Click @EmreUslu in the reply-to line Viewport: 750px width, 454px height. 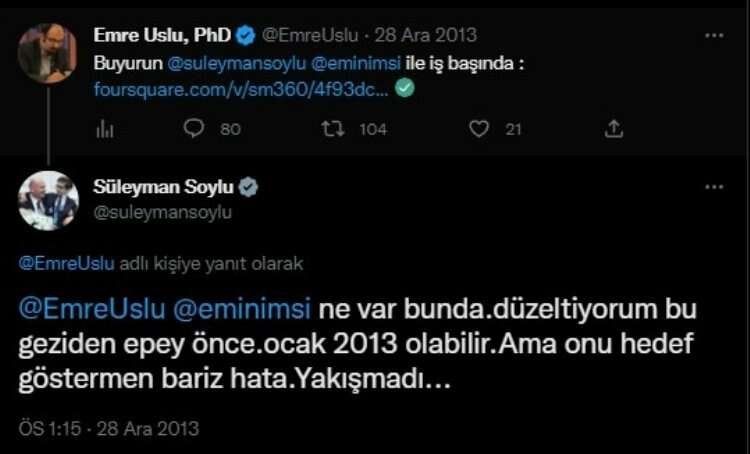click(66, 264)
